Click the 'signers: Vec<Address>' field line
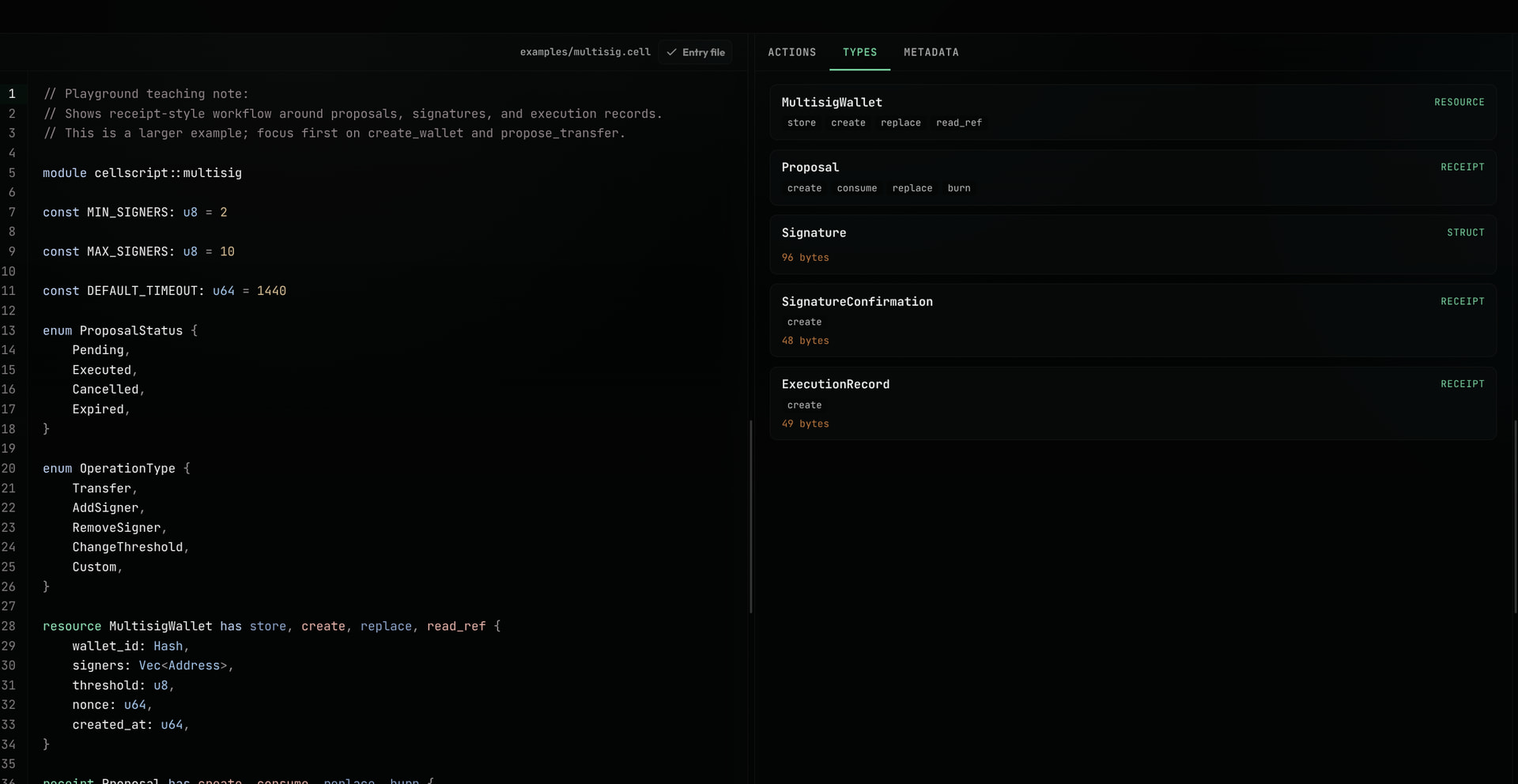This screenshot has width=1518, height=784. tap(153, 665)
